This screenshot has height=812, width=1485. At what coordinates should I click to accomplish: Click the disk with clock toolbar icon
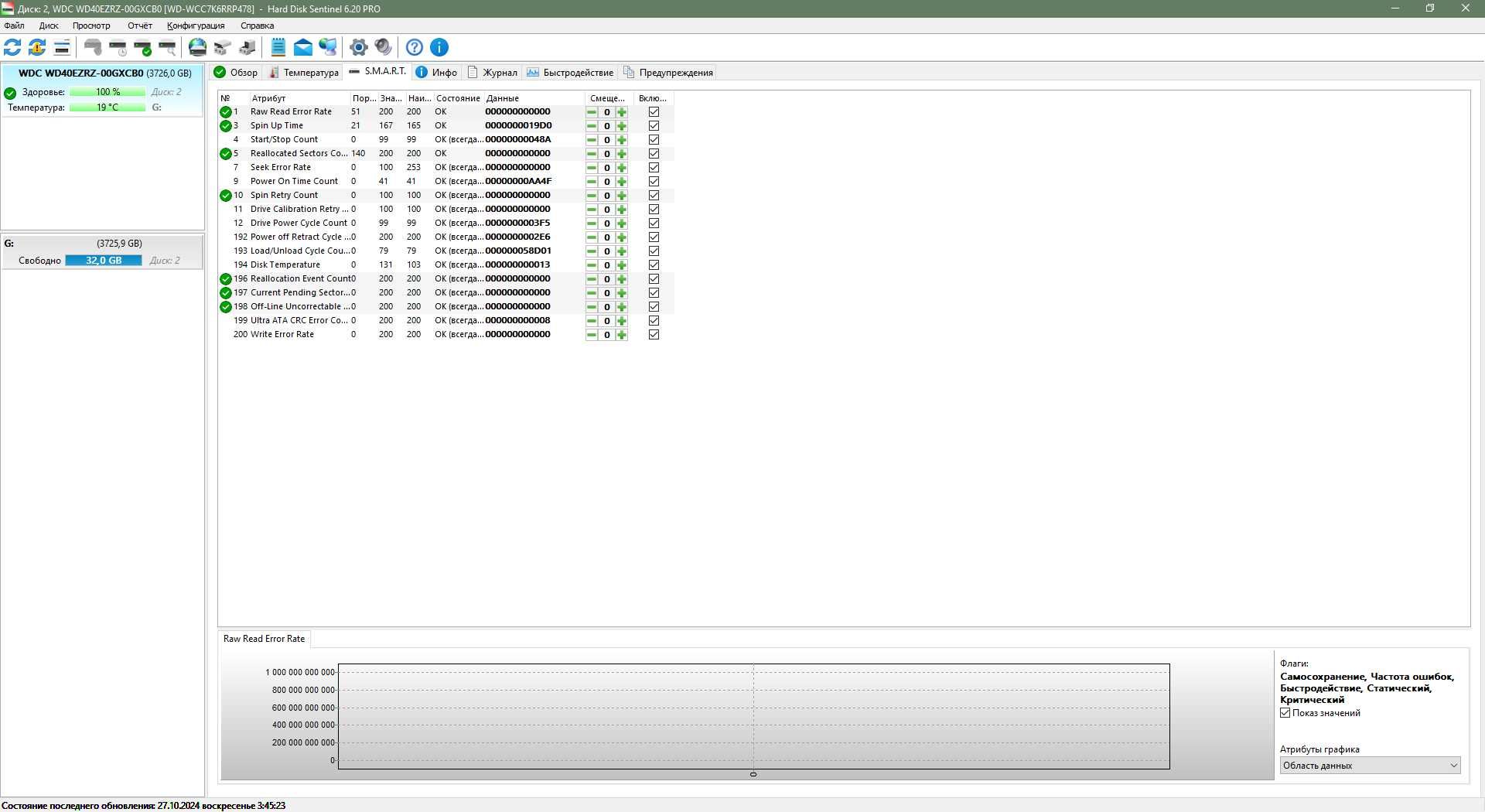coord(118,47)
